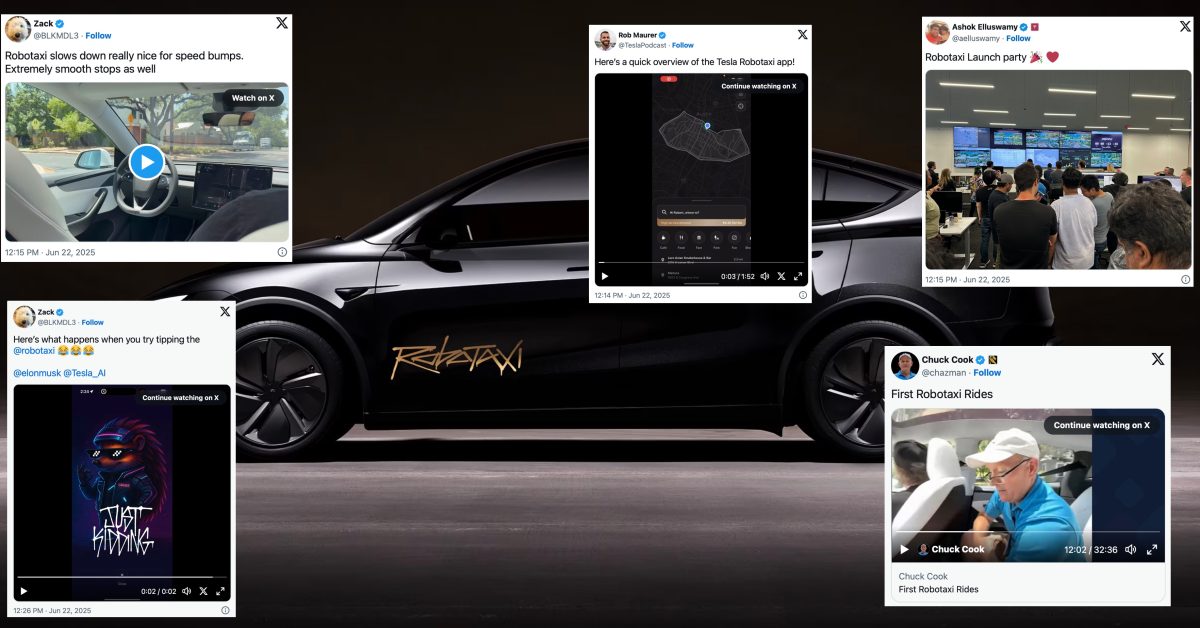Seek on the Just Kidding video progress bar
1200x628 pixels.
tap(121, 577)
